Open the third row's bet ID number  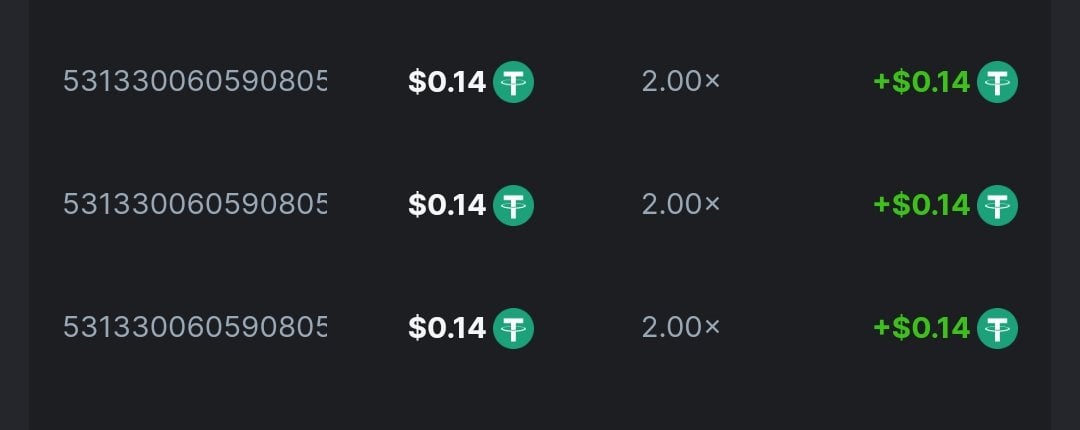coord(195,328)
